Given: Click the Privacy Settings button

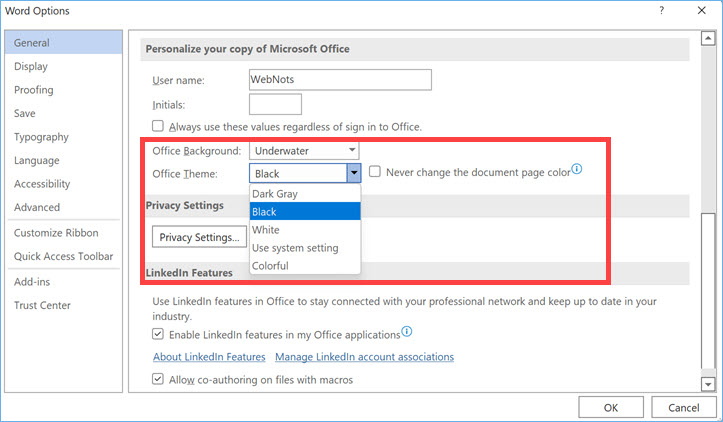Looking at the screenshot, I should pos(199,237).
